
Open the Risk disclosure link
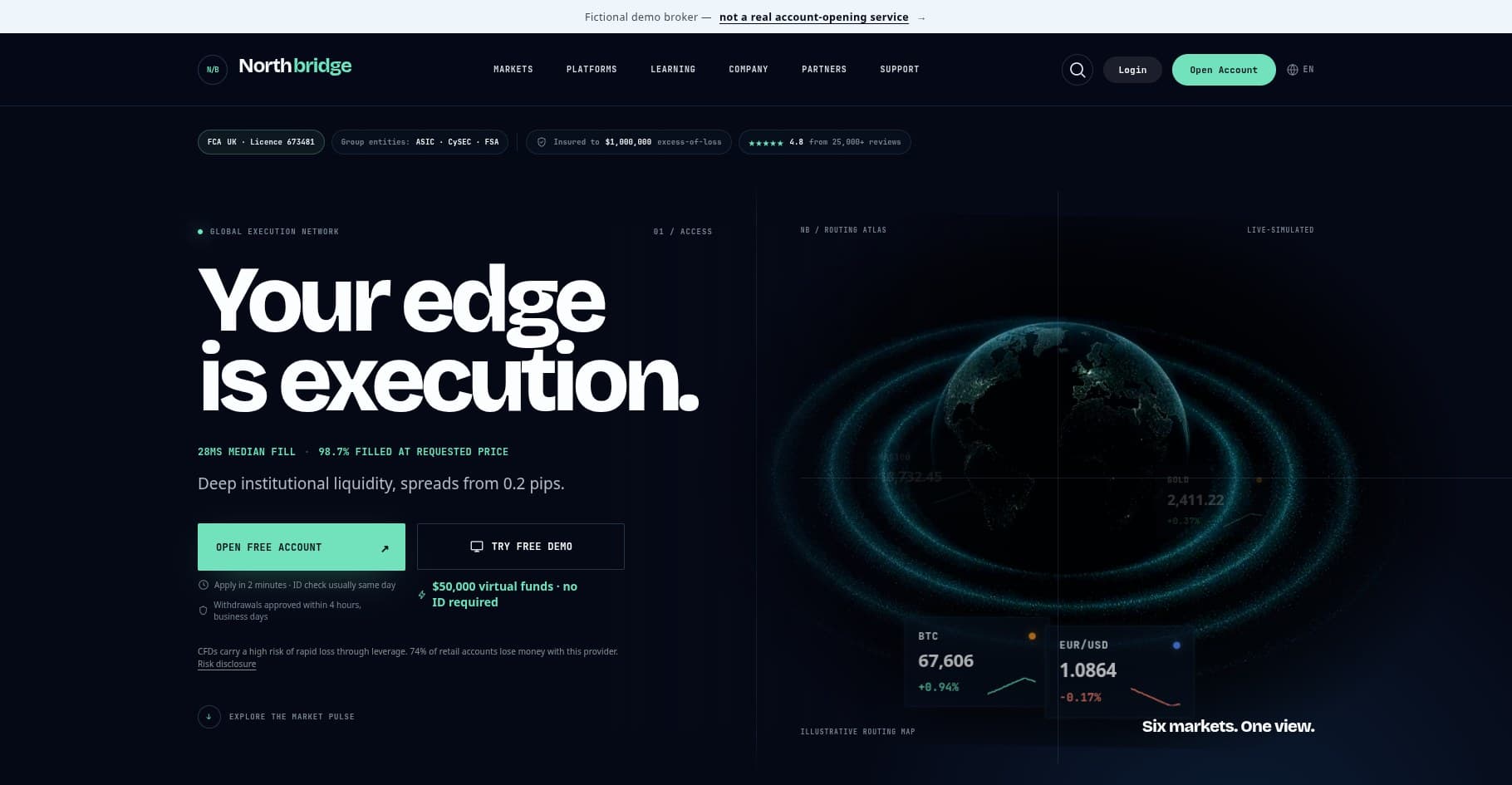tap(227, 664)
